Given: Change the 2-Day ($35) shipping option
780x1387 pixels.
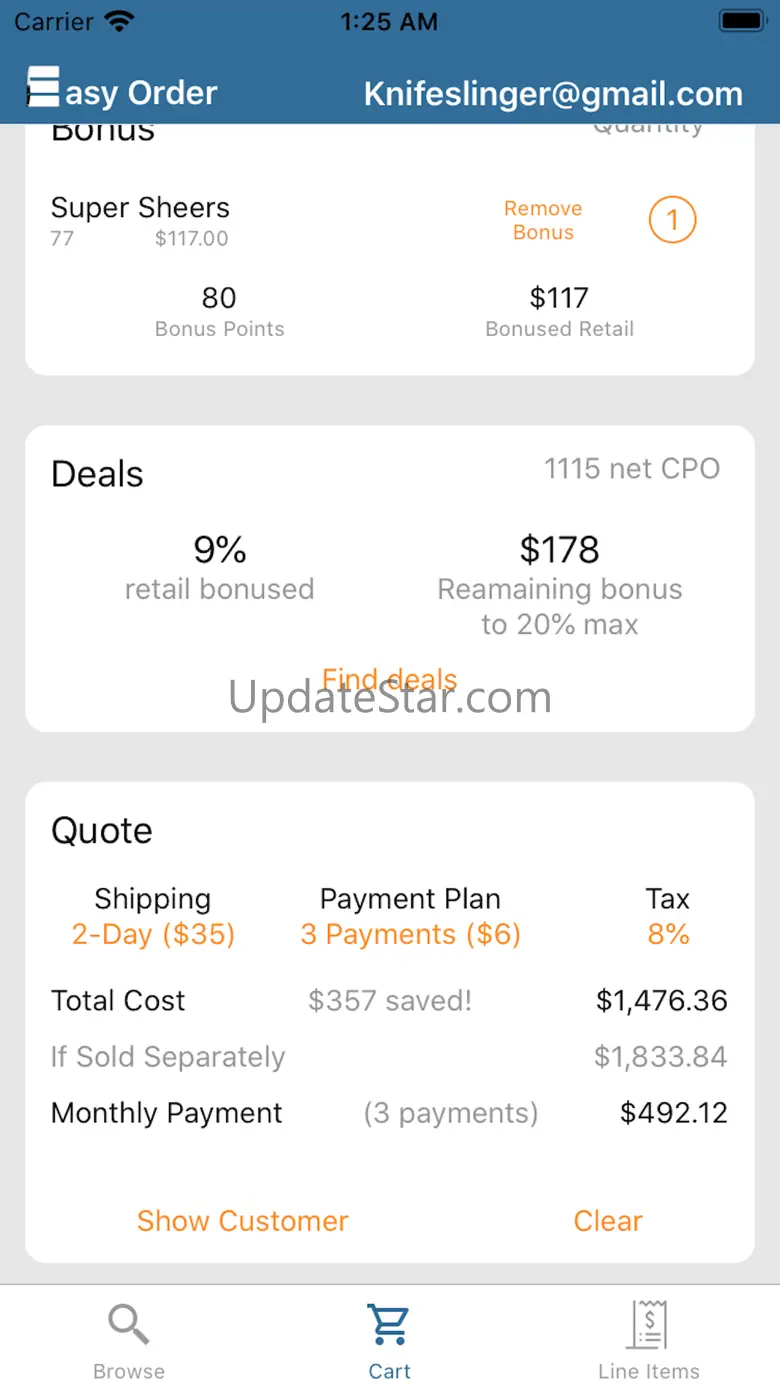Looking at the screenshot, I should click(x=153, y=935).
